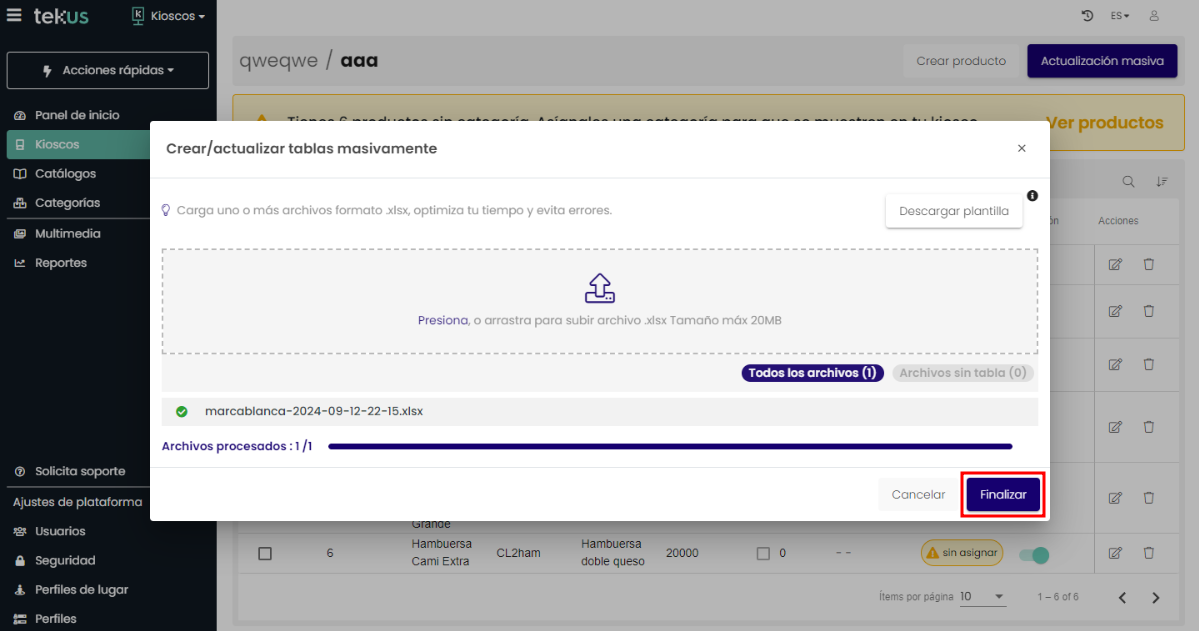Open Multimedia in the sidebar
This screenshot has height=631, width=1199.
coord(67,233)
